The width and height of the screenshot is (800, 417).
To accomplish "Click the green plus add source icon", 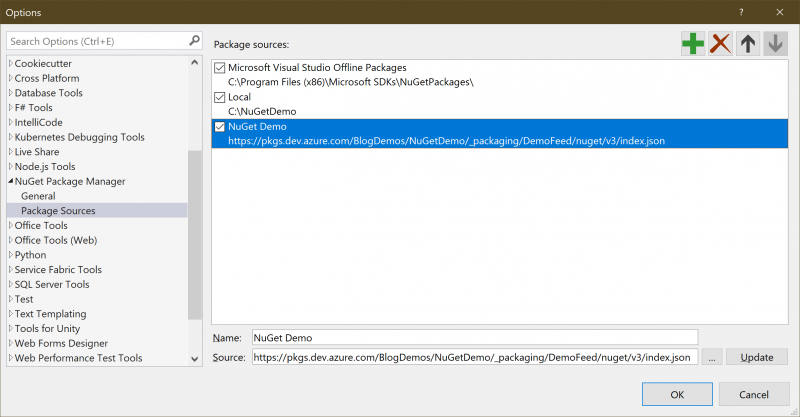I will pos(692,43).
